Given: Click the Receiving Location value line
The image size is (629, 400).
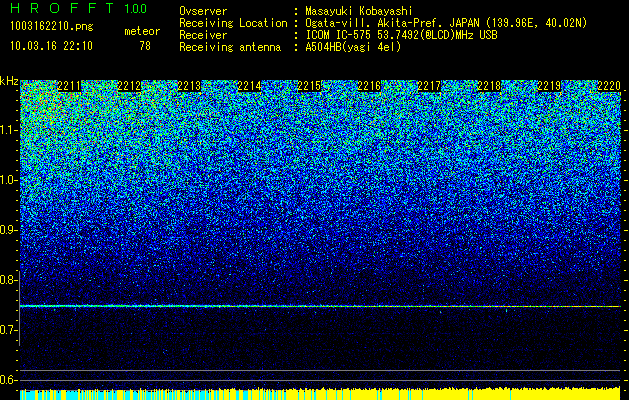Looking at the screenshot, I should click(446, 23).
